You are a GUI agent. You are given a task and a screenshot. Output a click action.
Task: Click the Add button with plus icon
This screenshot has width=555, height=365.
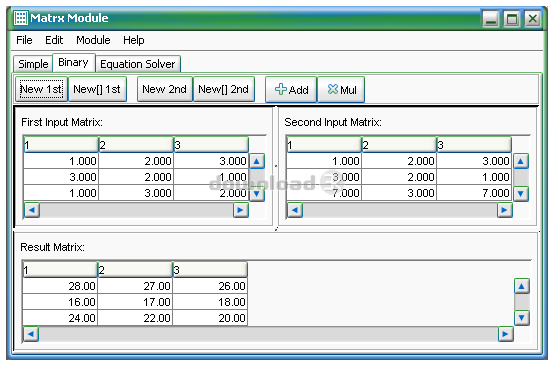(291, 90)
